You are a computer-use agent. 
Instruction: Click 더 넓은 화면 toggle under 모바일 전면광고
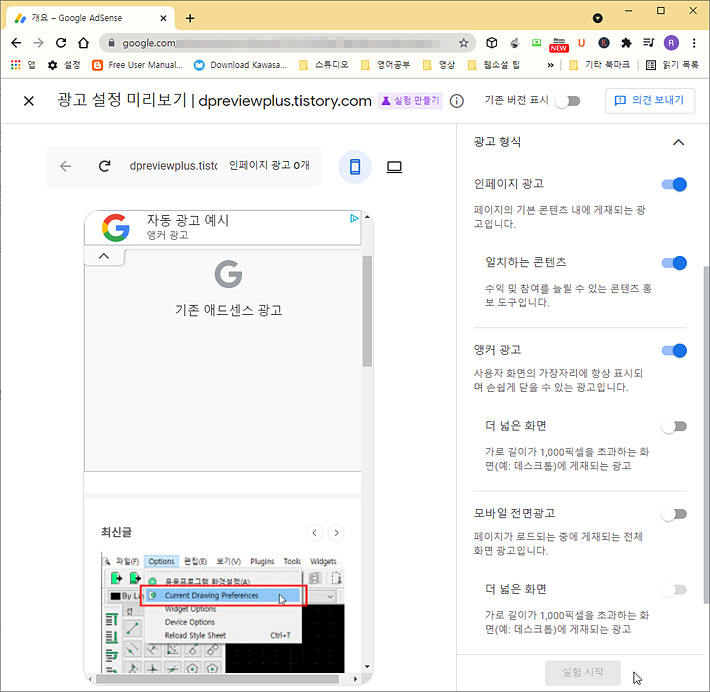[674, 590]
